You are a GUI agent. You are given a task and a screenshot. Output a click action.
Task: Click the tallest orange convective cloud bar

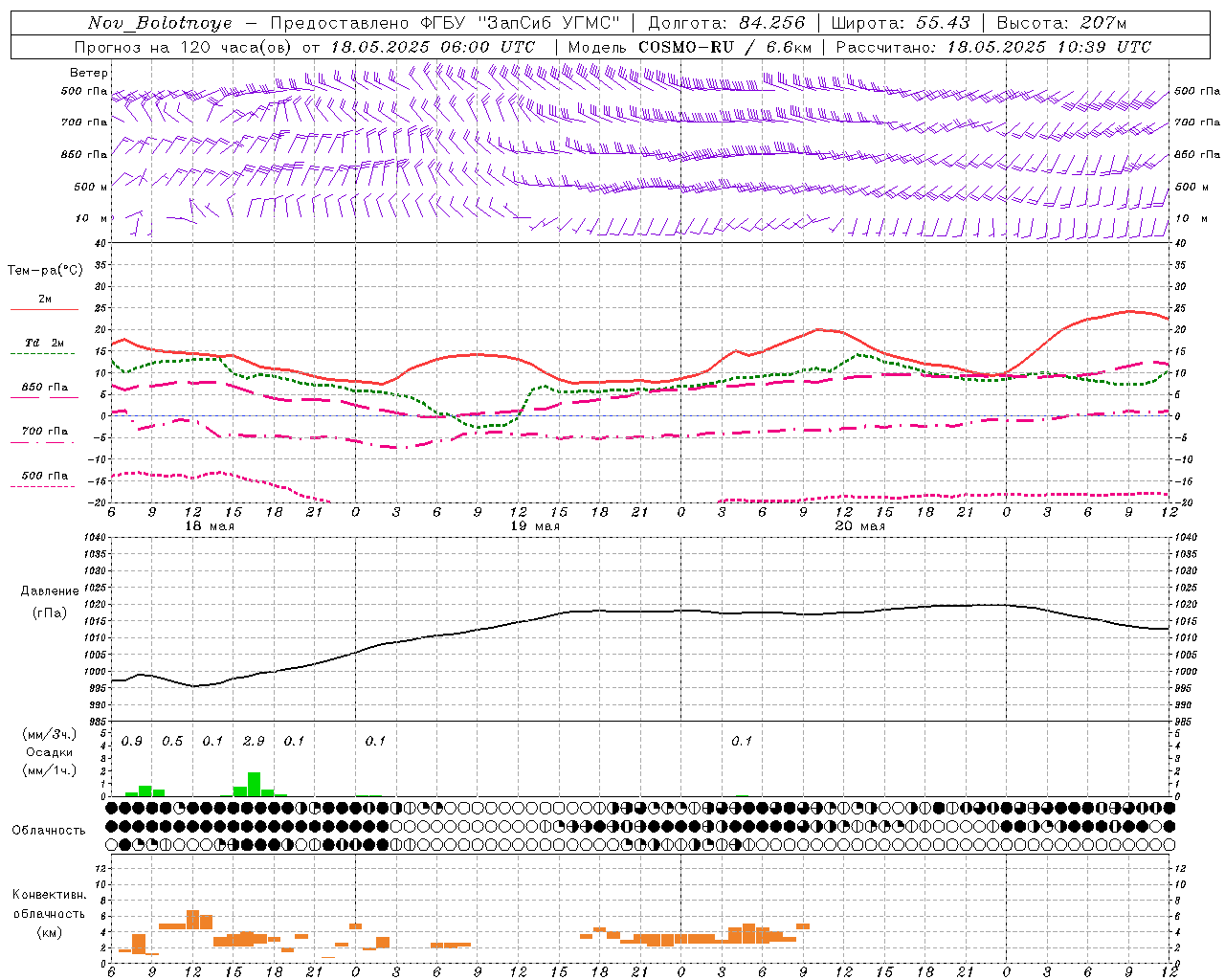pyautogui.click(x=192, y=920)
